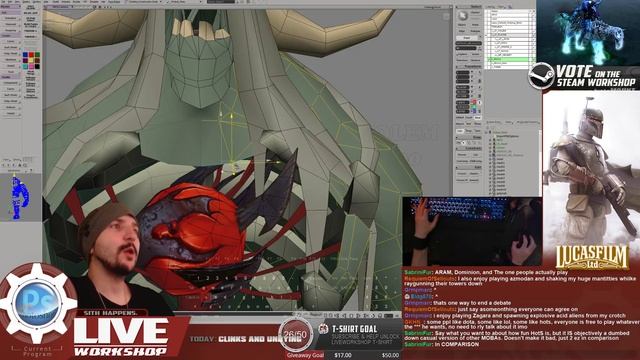
Task: Activate the scale 's' transform icon
Action: [x=480, y=72]
